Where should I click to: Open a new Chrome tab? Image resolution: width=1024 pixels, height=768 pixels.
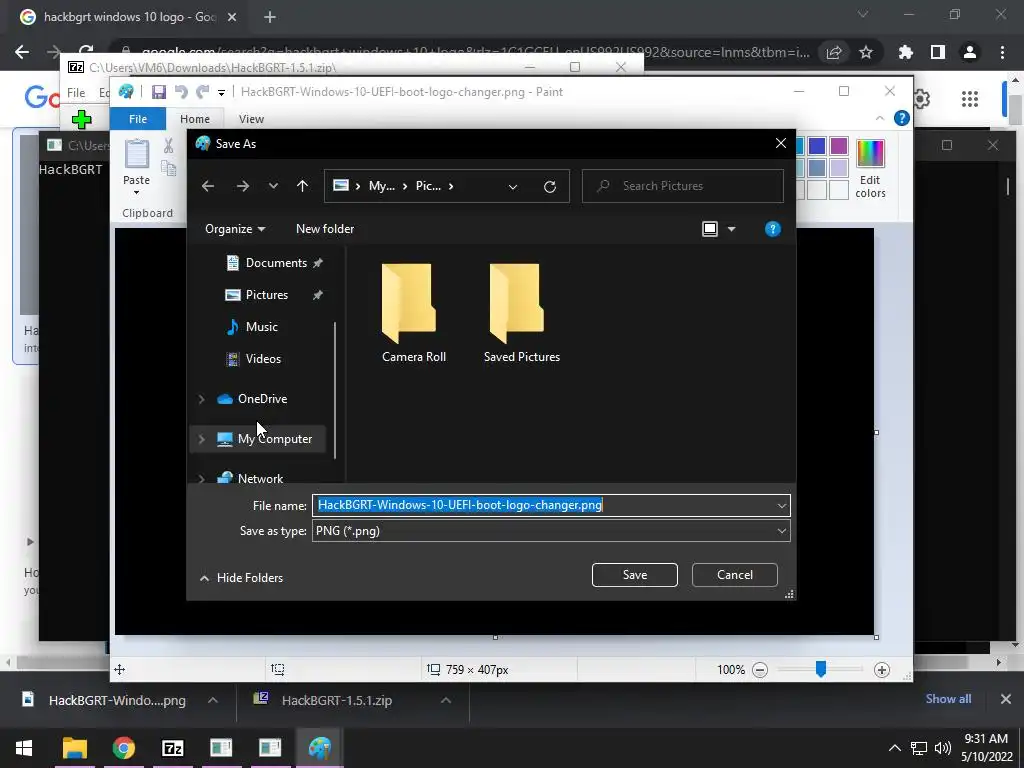point(270,17)
